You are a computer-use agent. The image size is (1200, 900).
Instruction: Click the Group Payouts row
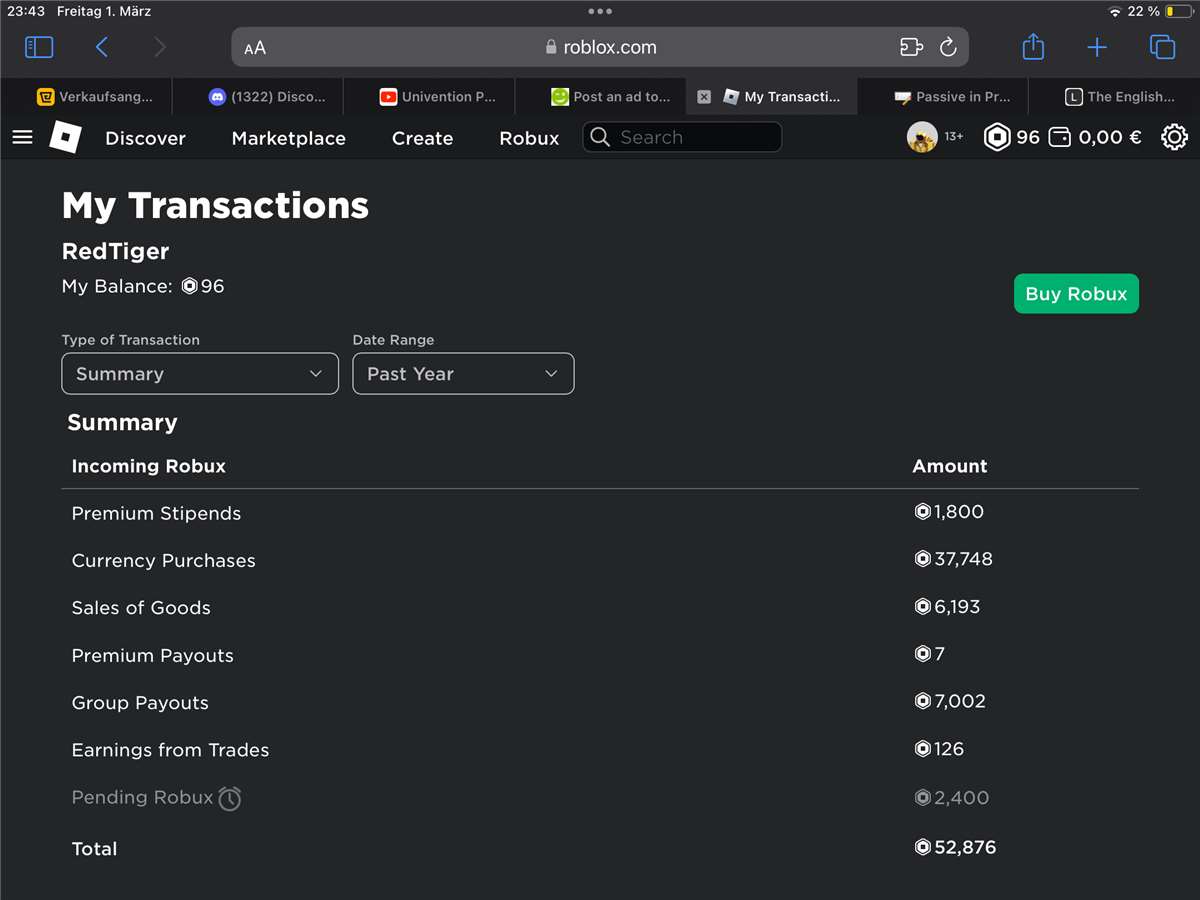click(x=600, y=702)
